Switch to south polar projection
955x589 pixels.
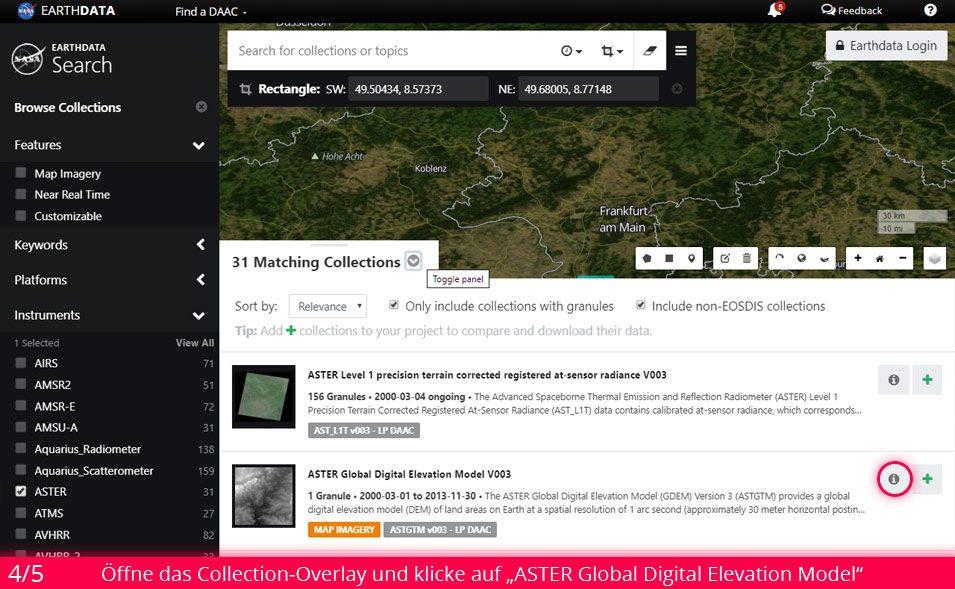824,258
